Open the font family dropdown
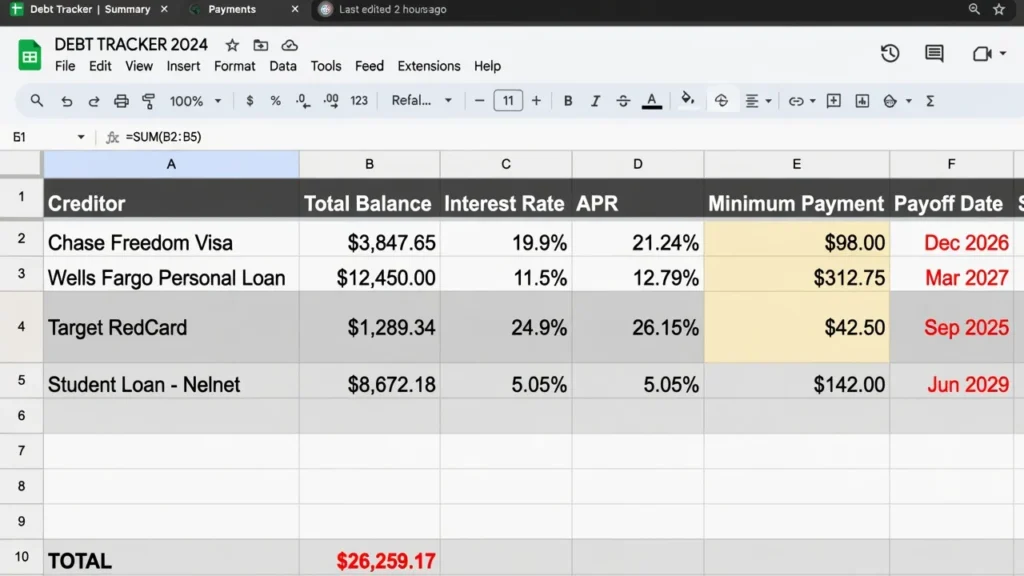1024x576 pixels. (422, 101)
